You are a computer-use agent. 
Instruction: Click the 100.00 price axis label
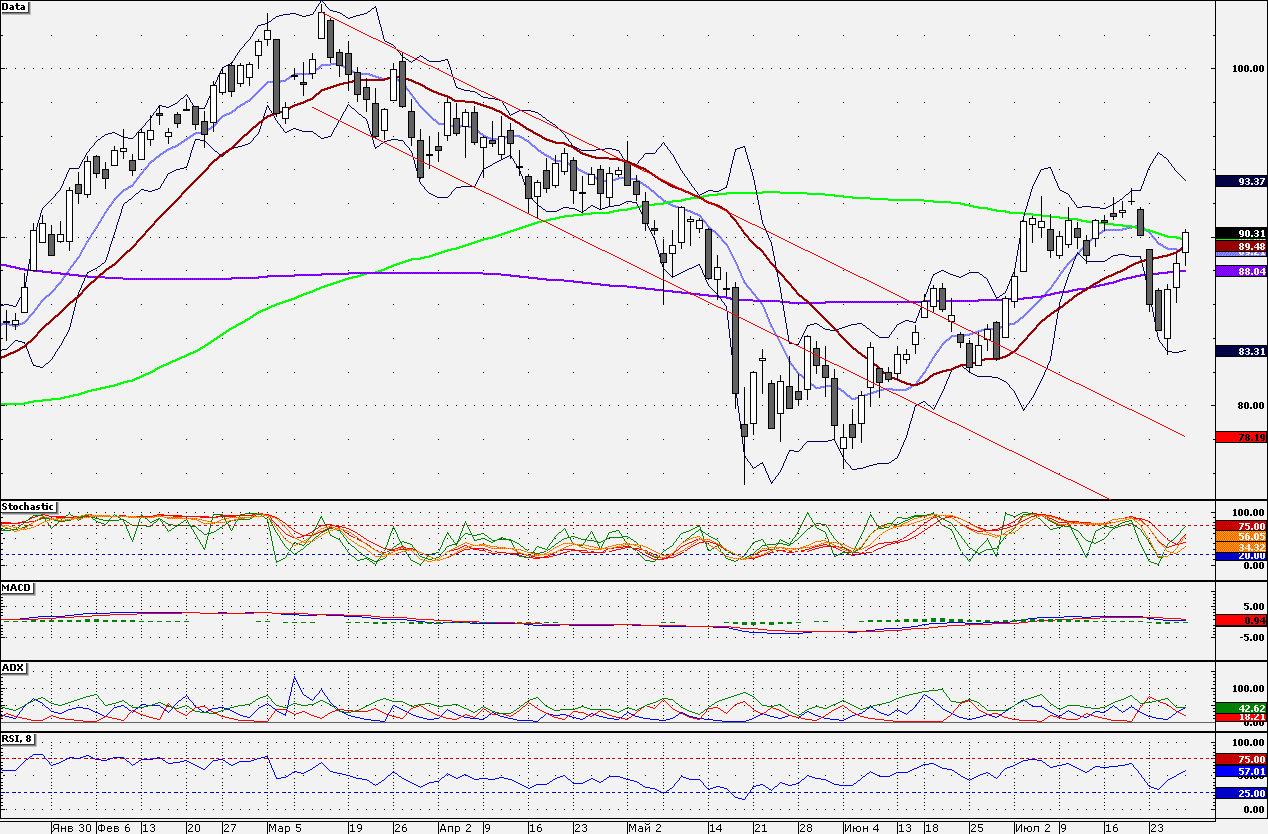click(x=1241, y=69)
